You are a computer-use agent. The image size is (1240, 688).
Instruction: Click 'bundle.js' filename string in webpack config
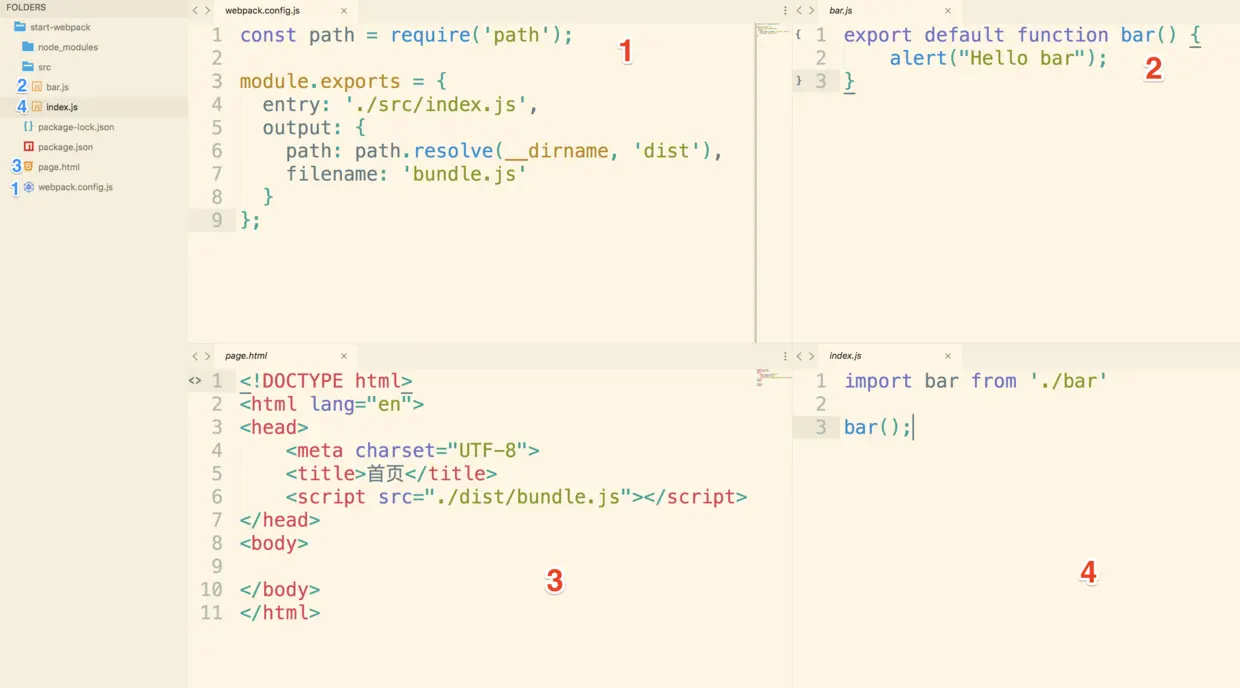pyautogui.click(x=463, y=174)
